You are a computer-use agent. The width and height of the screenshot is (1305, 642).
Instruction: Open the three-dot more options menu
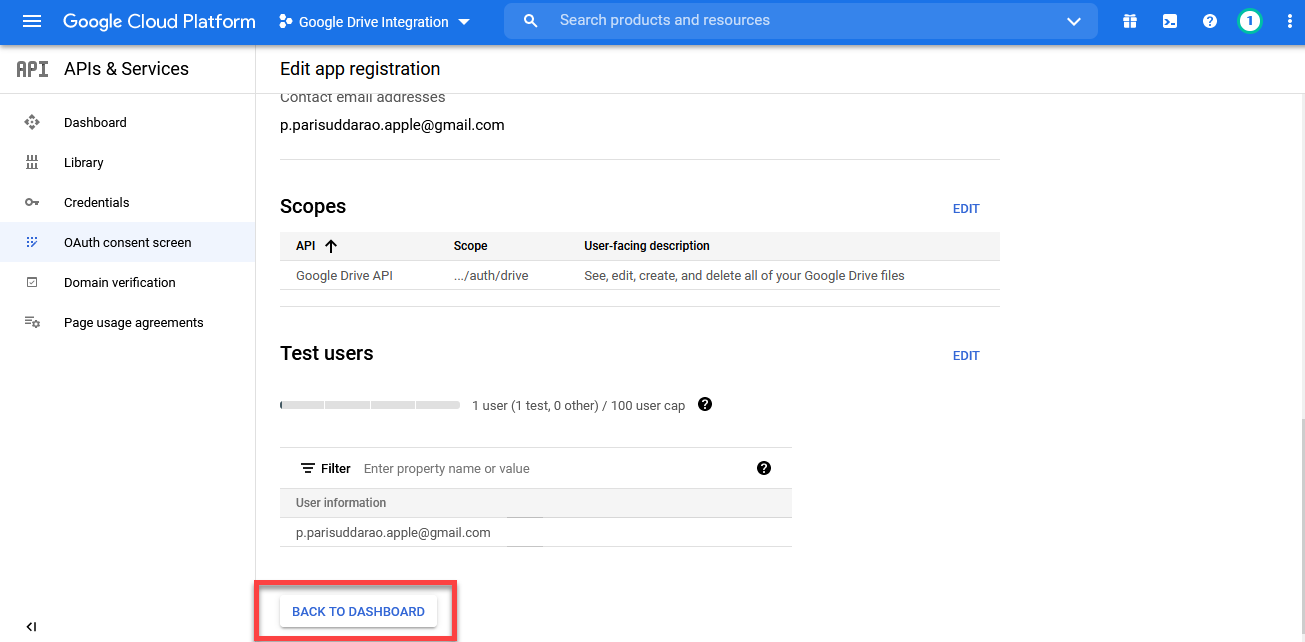click(1289, 21)
